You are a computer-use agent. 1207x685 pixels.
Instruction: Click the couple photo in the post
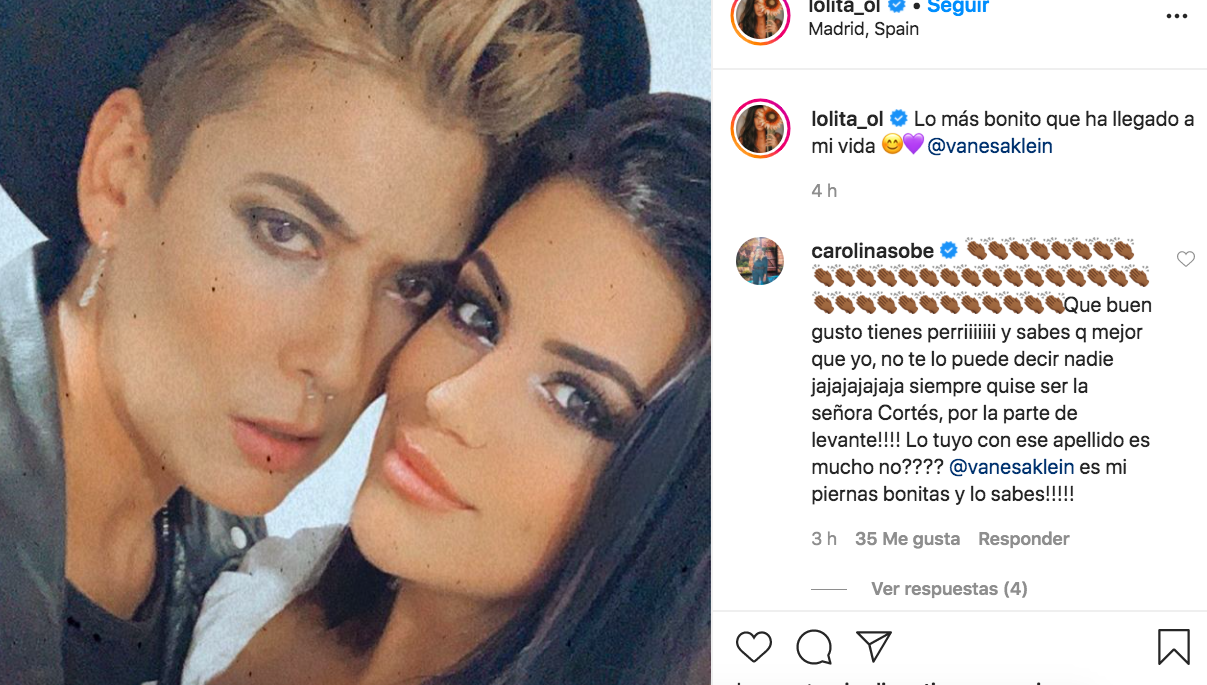[x=355, y=342]
